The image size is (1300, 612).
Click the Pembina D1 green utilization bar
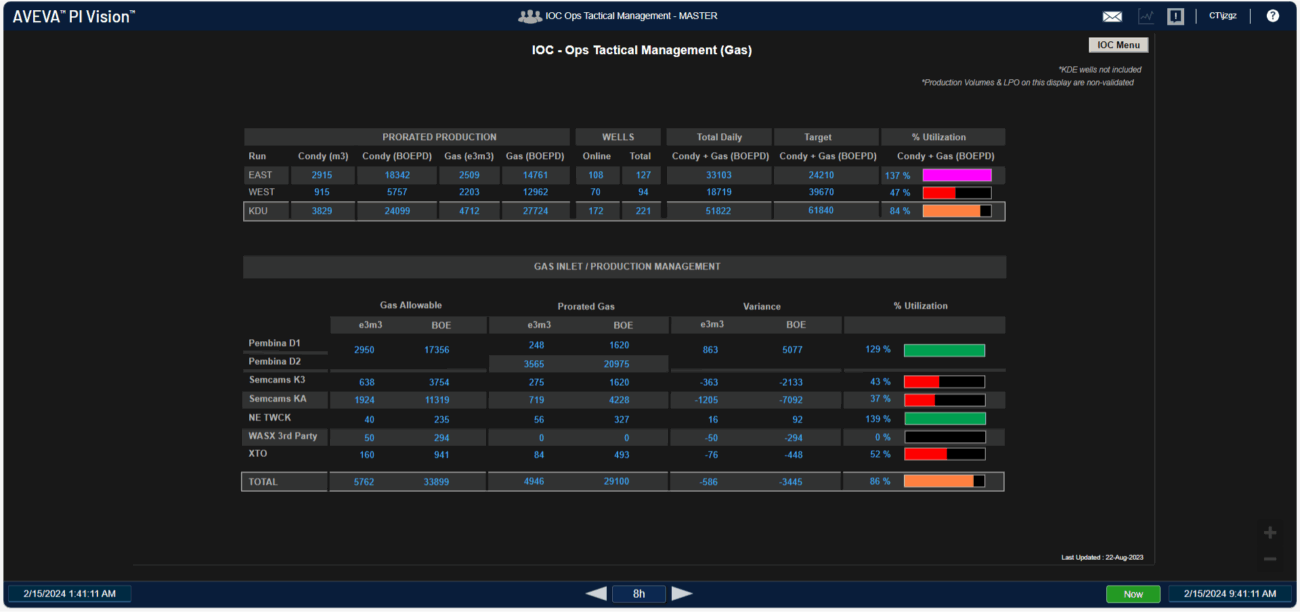click(944, 350)
